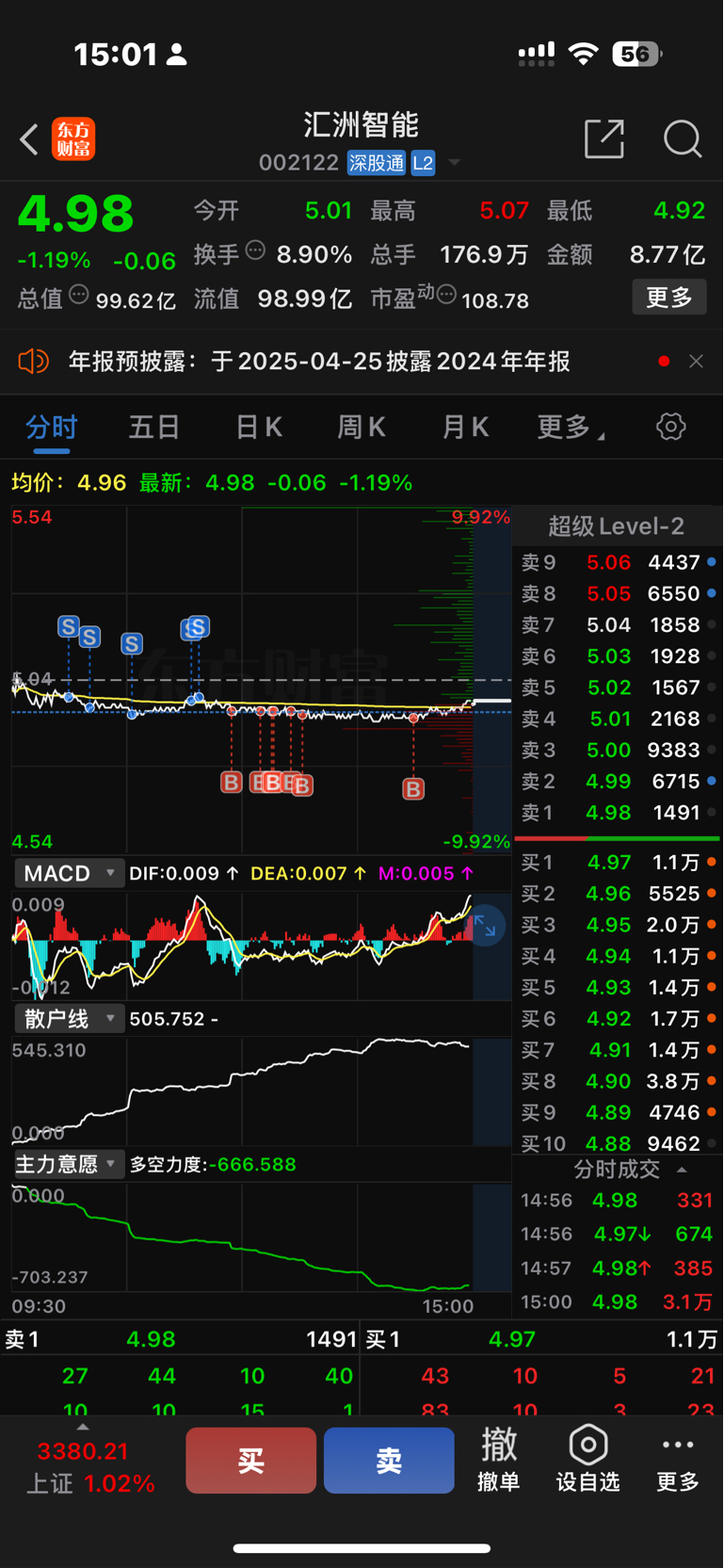The height and width of the screenshot is (1568, 724).
Task: Switch to the 周K tab
Action: [x=362, y=428]
